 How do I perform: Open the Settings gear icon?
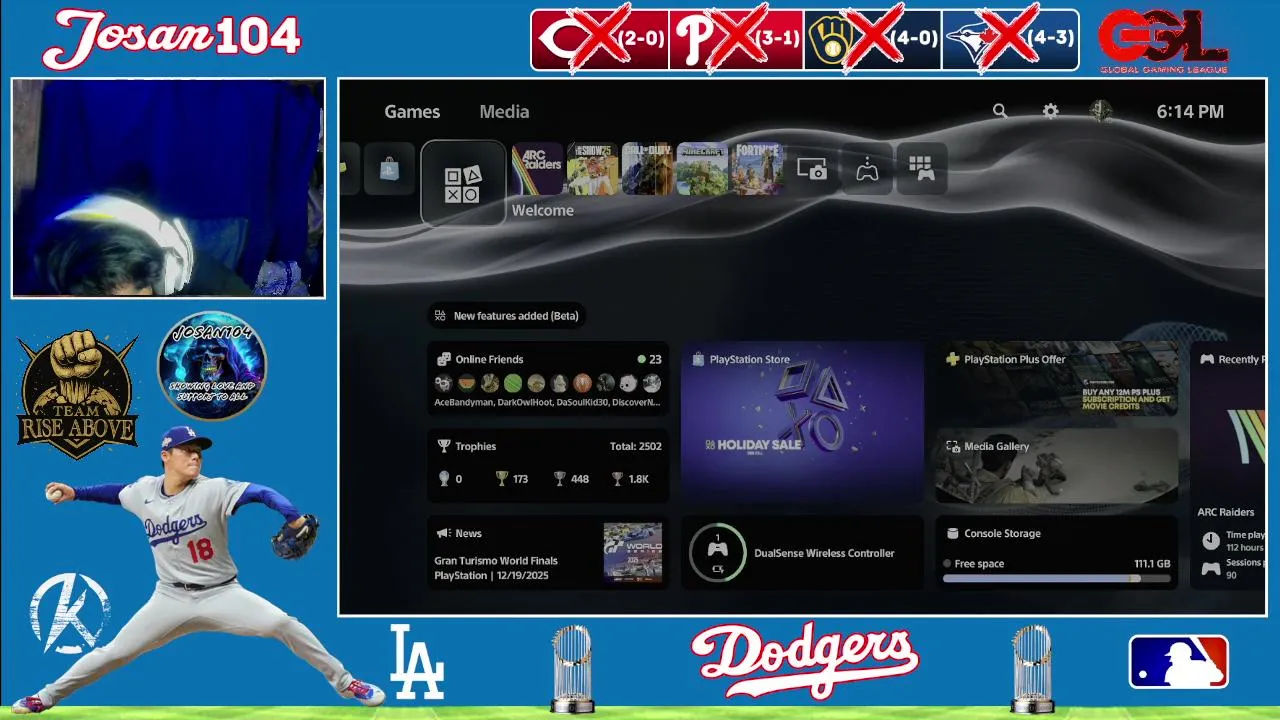[1050, 111]
